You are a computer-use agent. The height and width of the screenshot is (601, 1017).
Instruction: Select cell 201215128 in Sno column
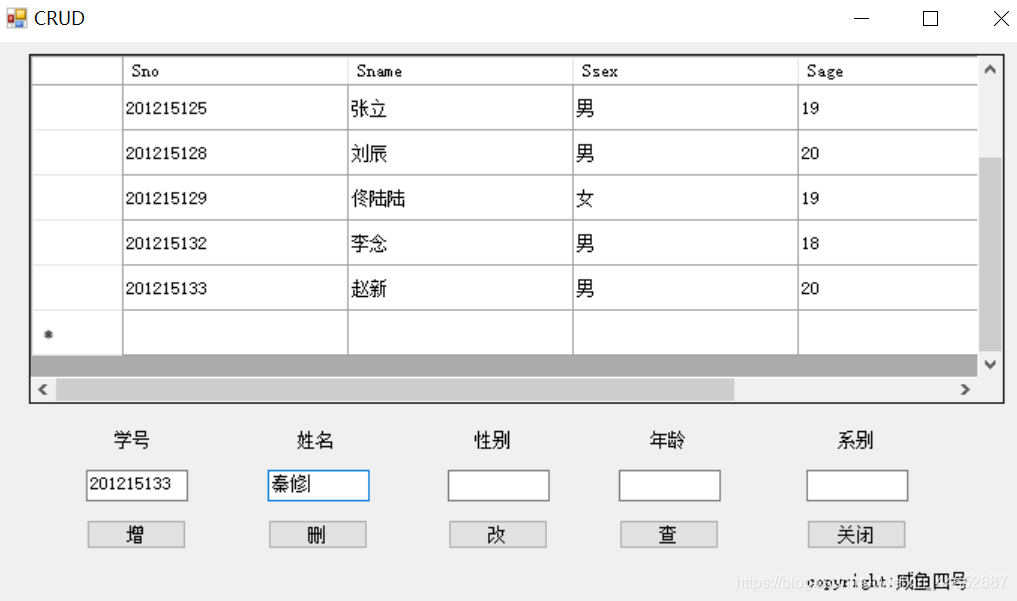[x=235, y=153]
